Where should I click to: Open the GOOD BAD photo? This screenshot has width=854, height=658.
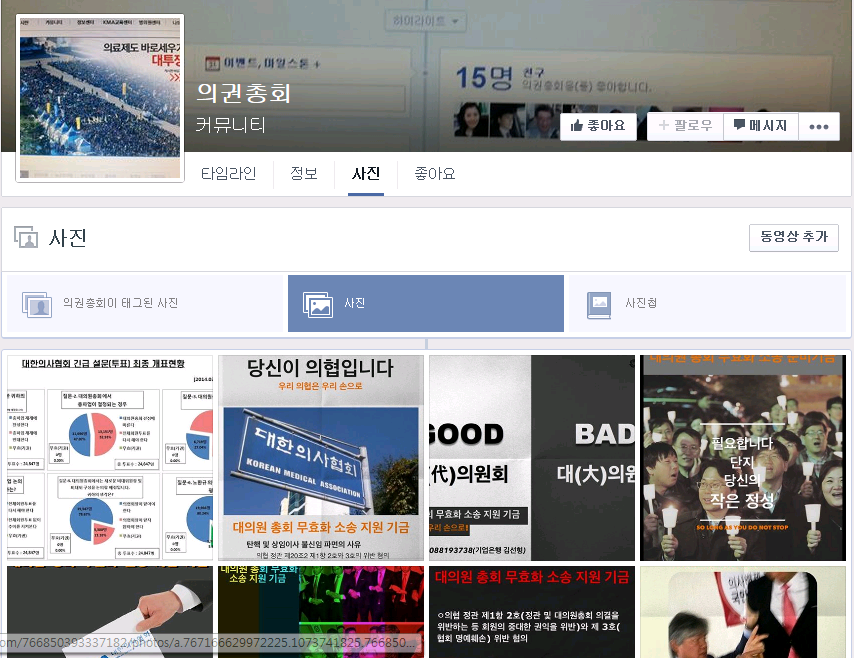pyautogui.click(x=532, y=458)
